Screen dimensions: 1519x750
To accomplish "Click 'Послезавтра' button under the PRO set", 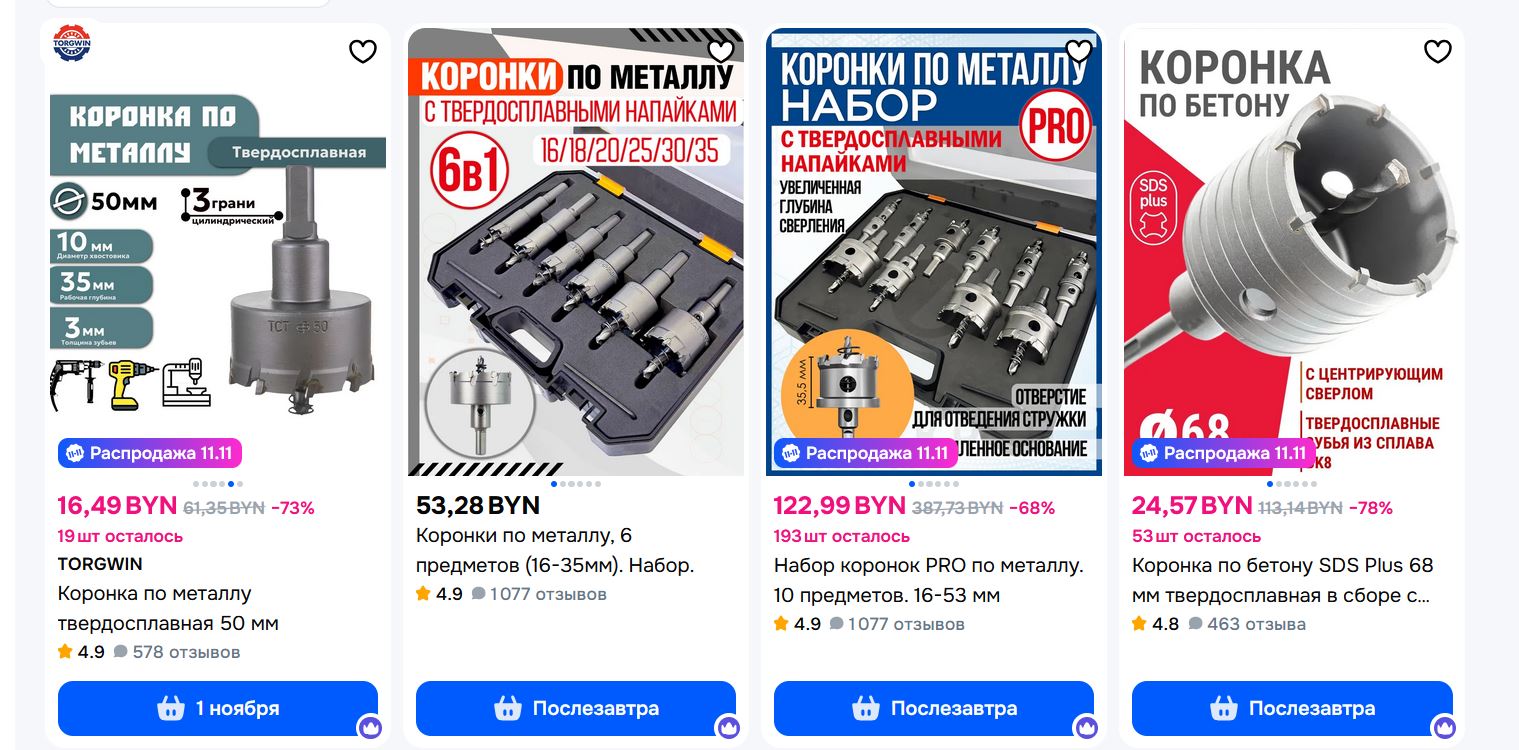I will click(934, 708).
